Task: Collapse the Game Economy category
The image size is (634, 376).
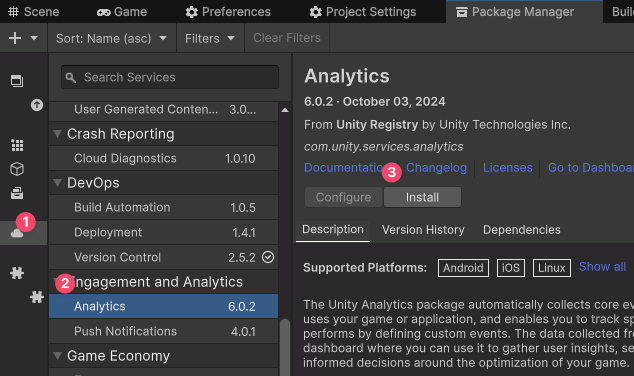Action: tap(58, 355)
